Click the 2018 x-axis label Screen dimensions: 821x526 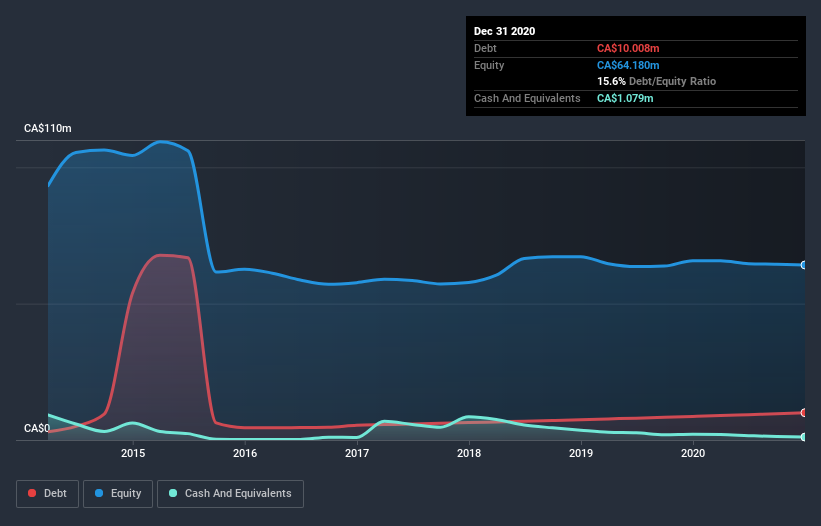[x=469, y=453]
